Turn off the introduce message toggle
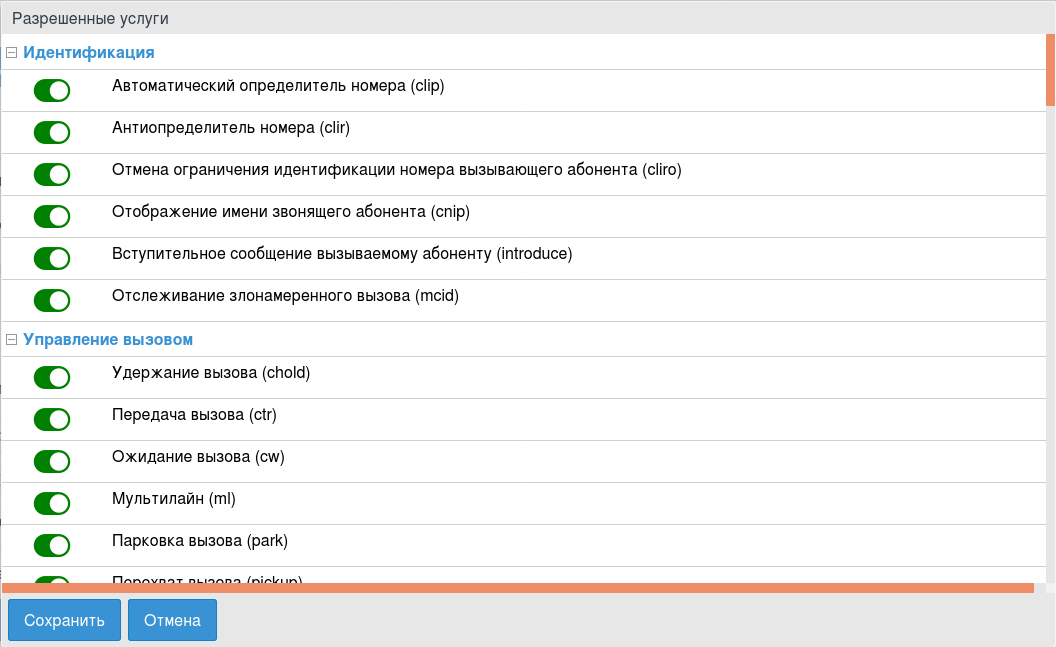This screenshot has width=1056, height=647. (x=52, y=258)
